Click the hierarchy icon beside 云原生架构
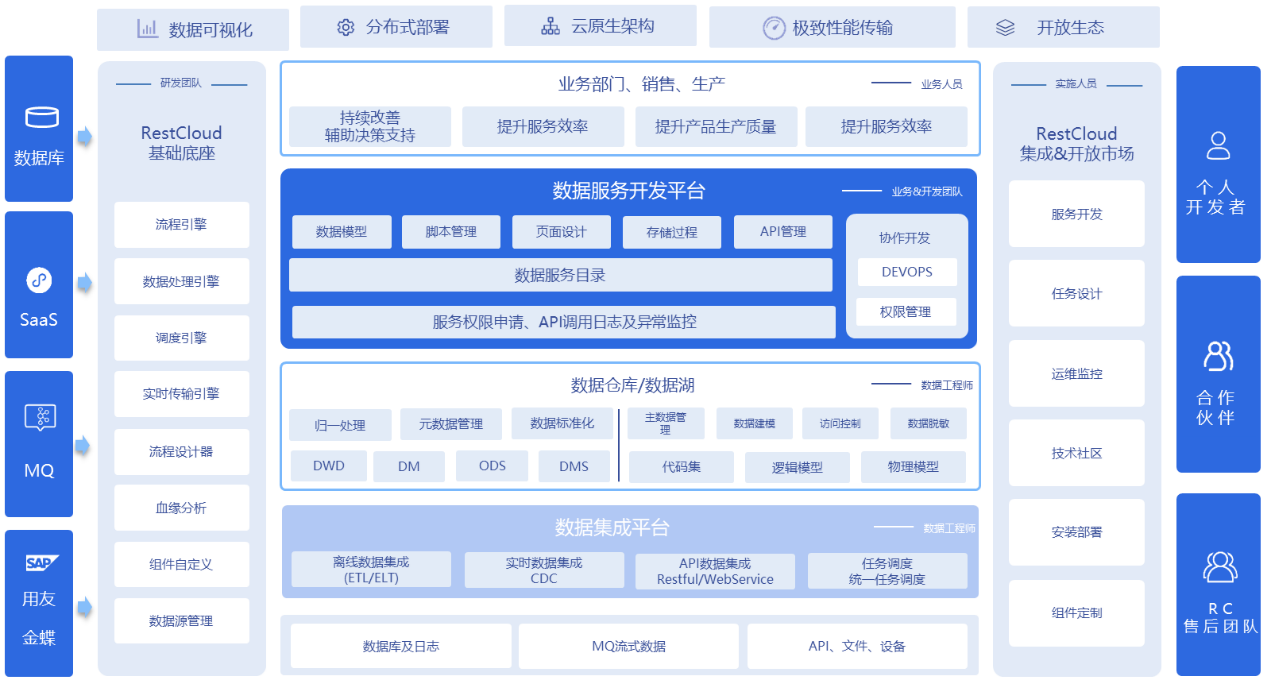1271x680 pixels. click(550, 27)
